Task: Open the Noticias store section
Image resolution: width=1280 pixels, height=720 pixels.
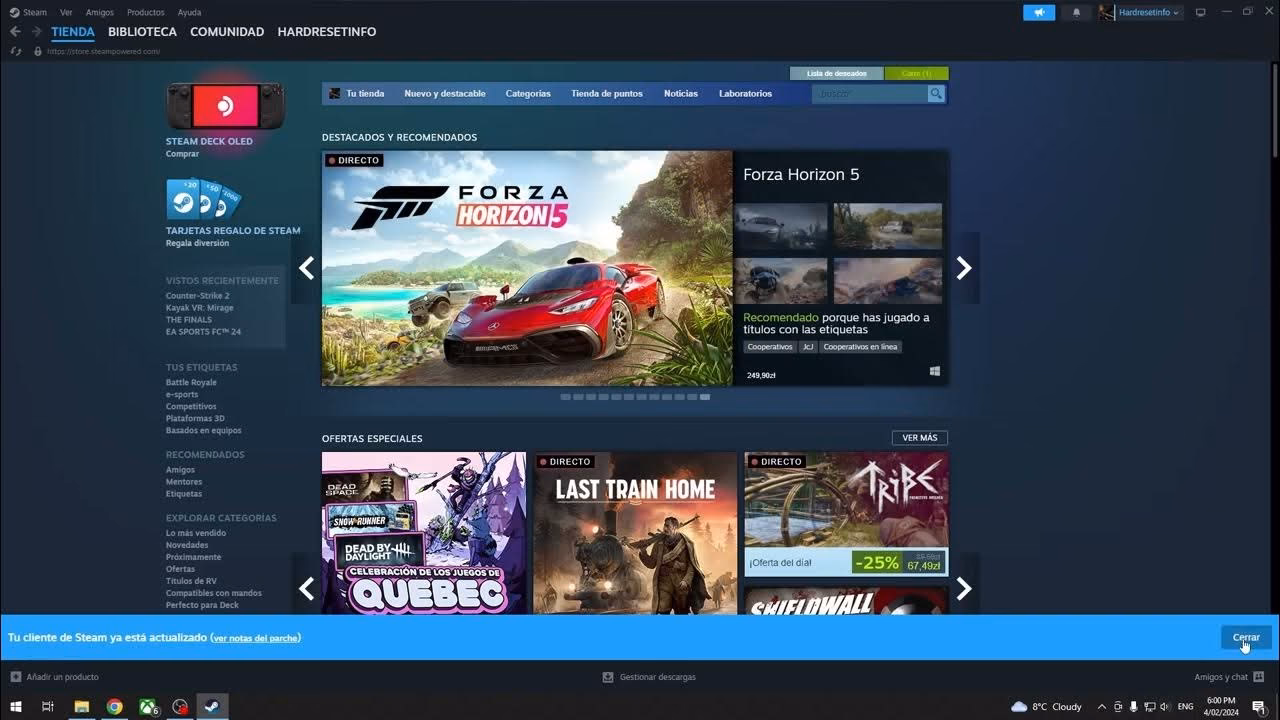Action: coord(681,93)
